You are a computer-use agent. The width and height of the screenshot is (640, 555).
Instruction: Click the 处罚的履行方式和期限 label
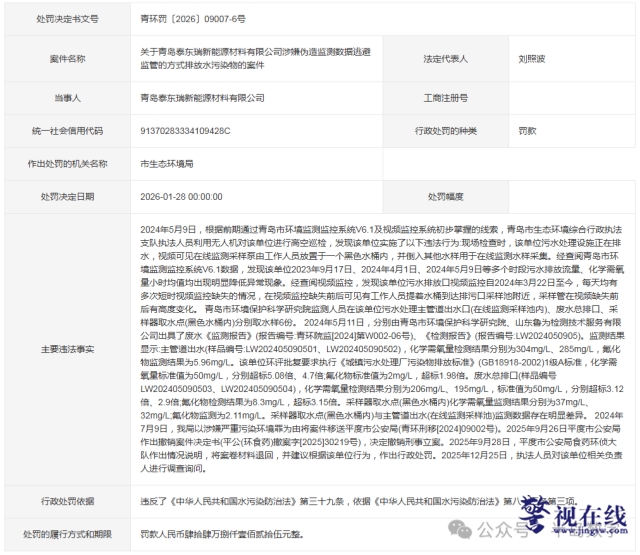point(67,534)
